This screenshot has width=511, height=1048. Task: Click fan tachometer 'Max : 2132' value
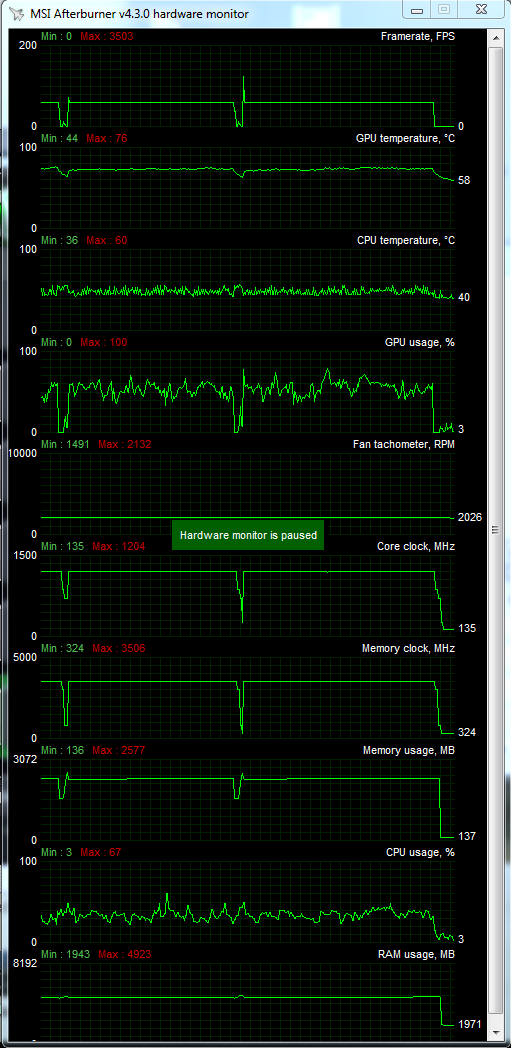point(124,444)
